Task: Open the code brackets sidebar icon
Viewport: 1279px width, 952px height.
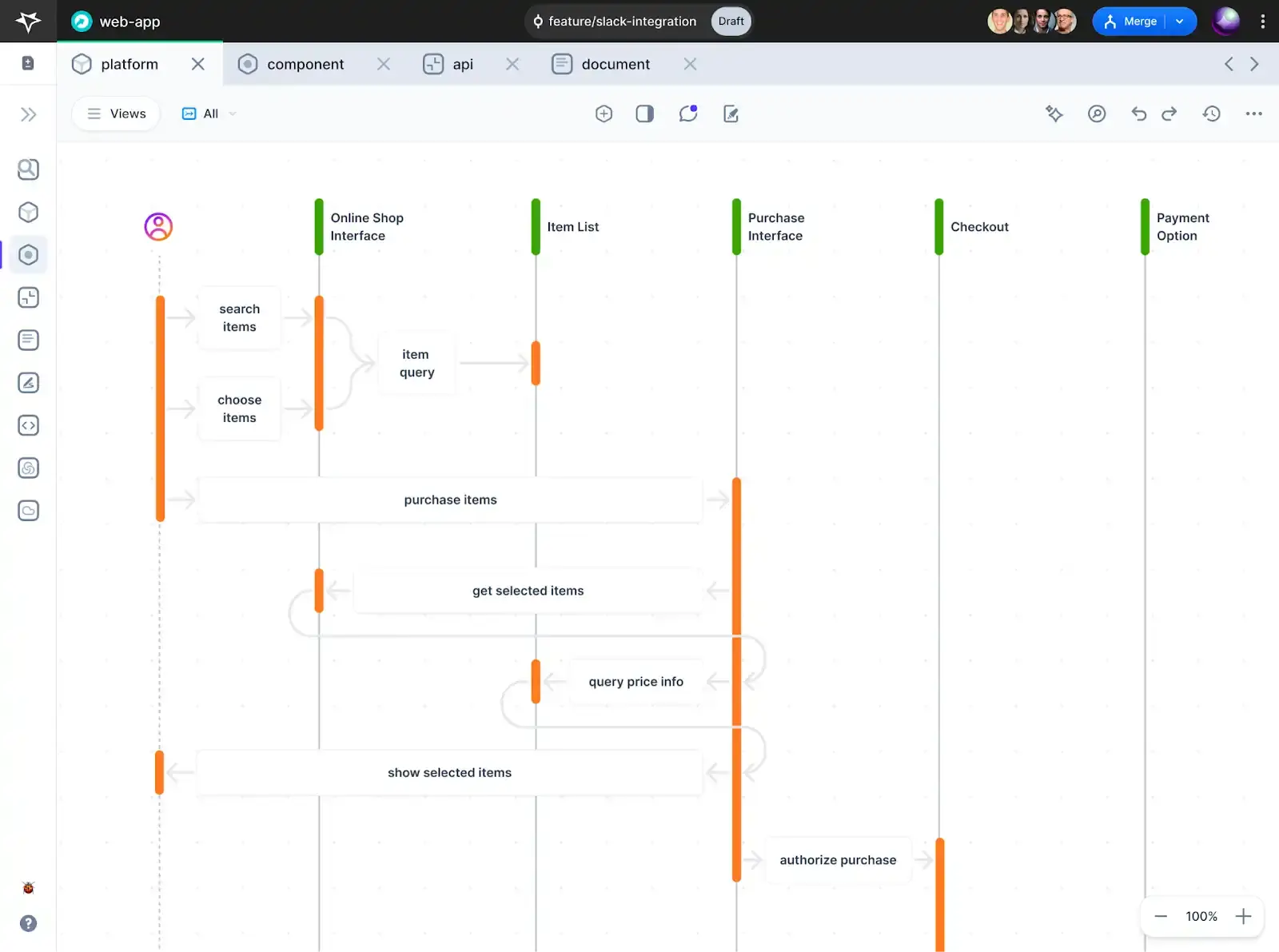Action: (29, 425)
